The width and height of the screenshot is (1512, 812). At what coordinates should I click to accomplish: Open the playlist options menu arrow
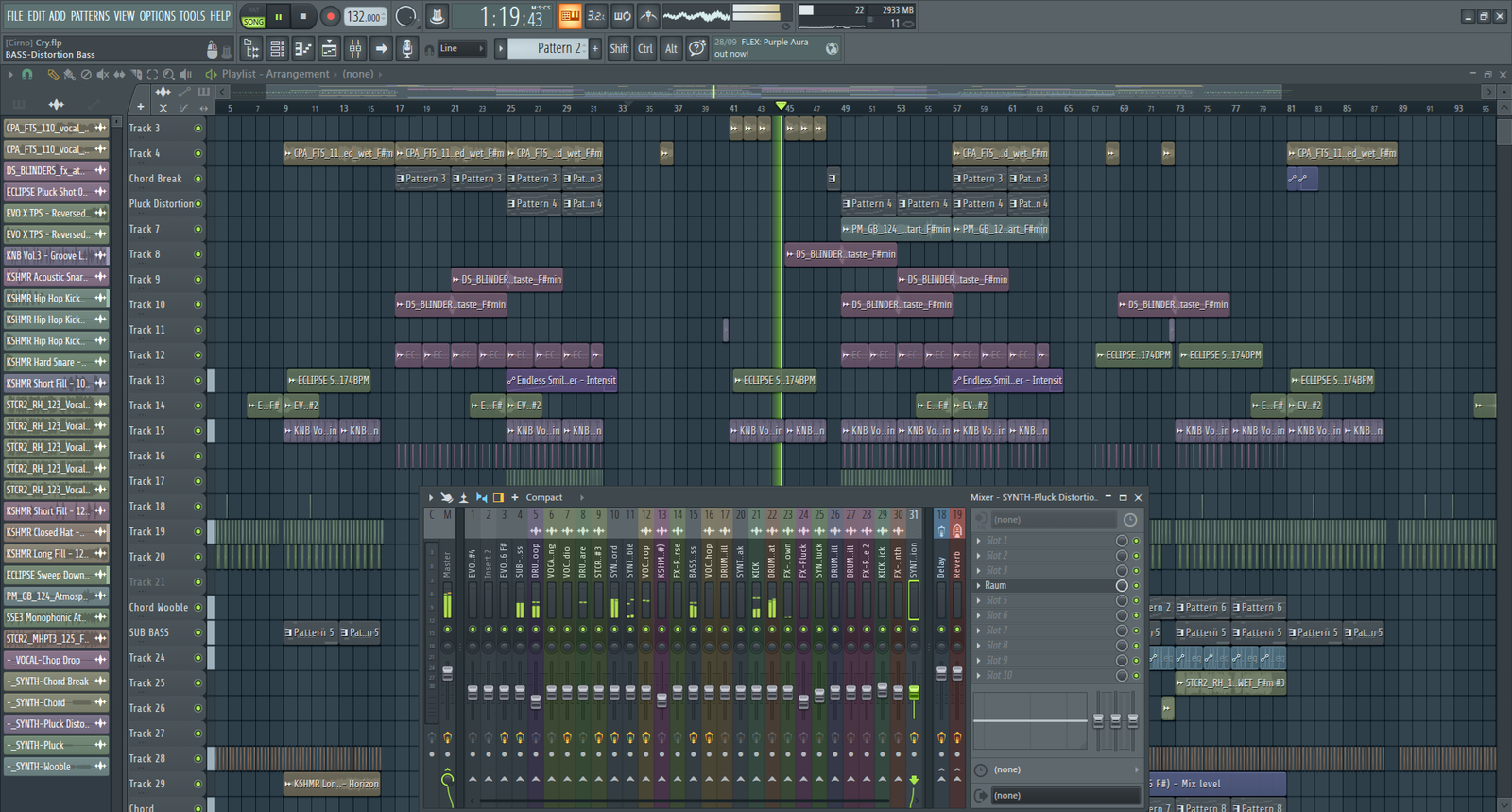[11, 74]
